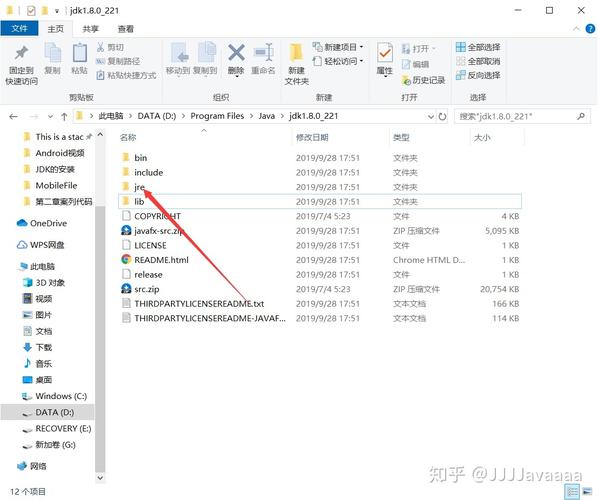Select the Home ribbon tab
The image size is (598, 500).
[x=56, y=29]
